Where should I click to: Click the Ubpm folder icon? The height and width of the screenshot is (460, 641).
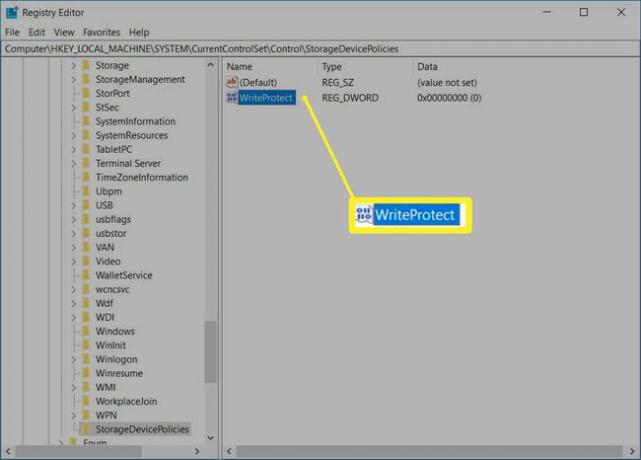coord(86,191)
